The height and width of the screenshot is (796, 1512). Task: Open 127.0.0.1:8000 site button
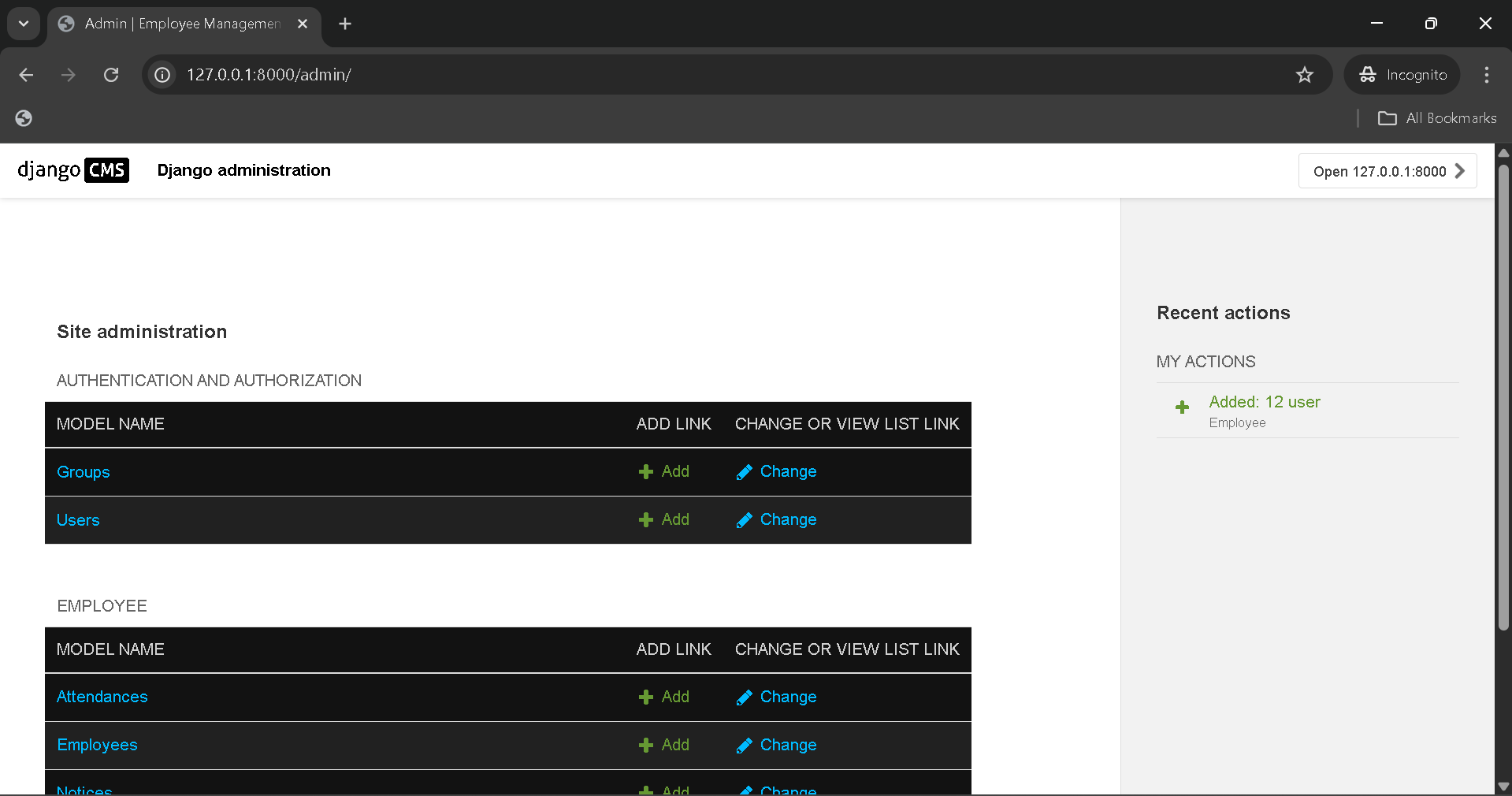tap(1387, 171)
